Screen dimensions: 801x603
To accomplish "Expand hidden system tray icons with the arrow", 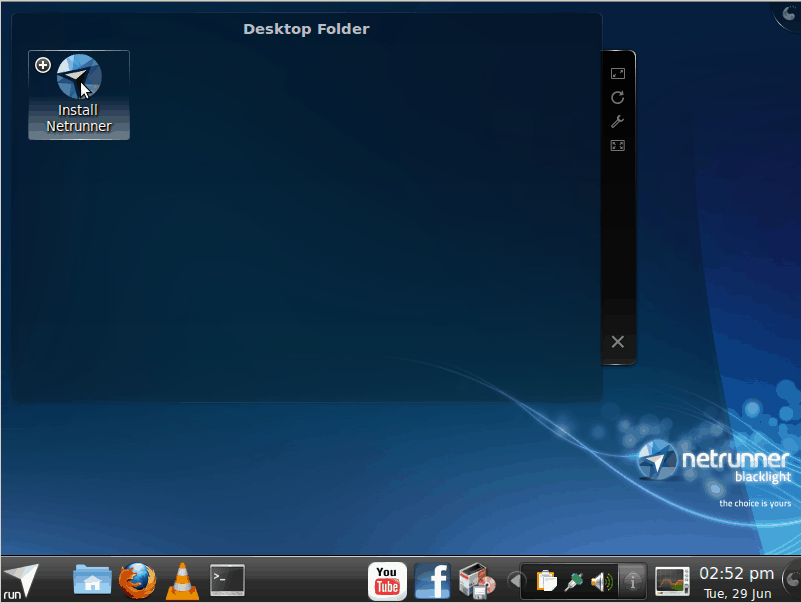I will (514, 581).
